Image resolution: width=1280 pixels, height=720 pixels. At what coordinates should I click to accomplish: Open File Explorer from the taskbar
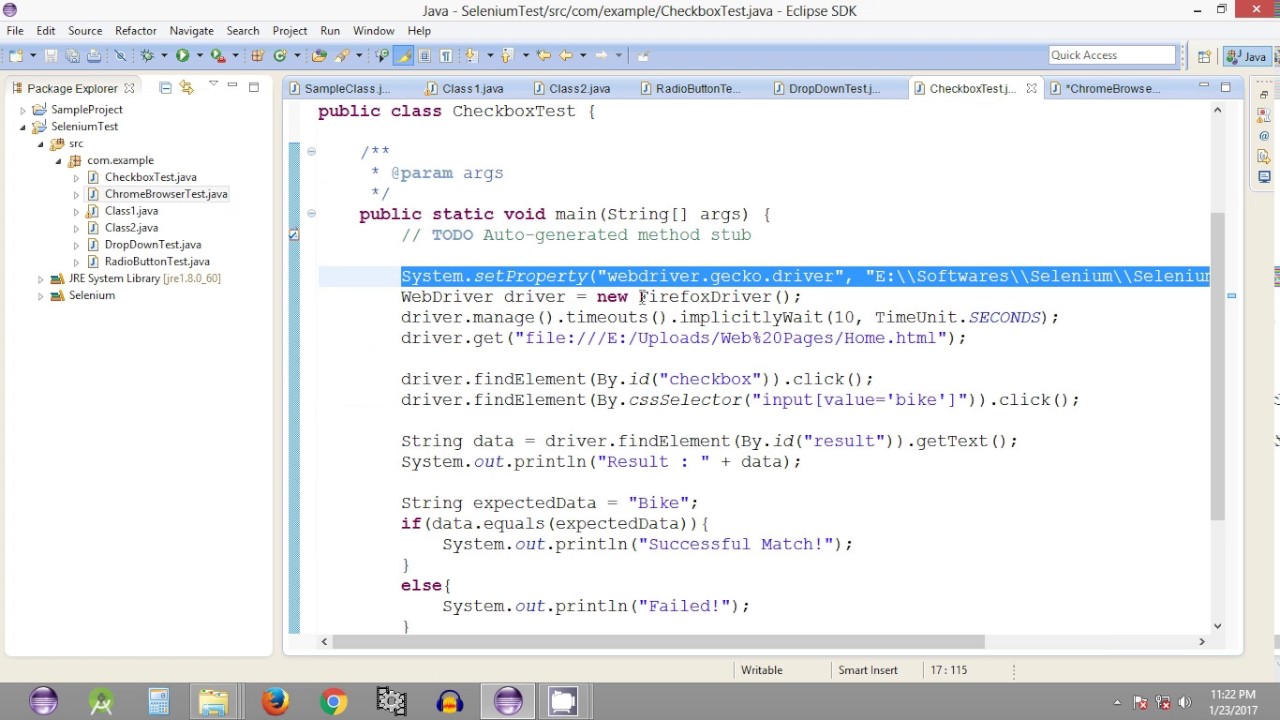(213, 702)
